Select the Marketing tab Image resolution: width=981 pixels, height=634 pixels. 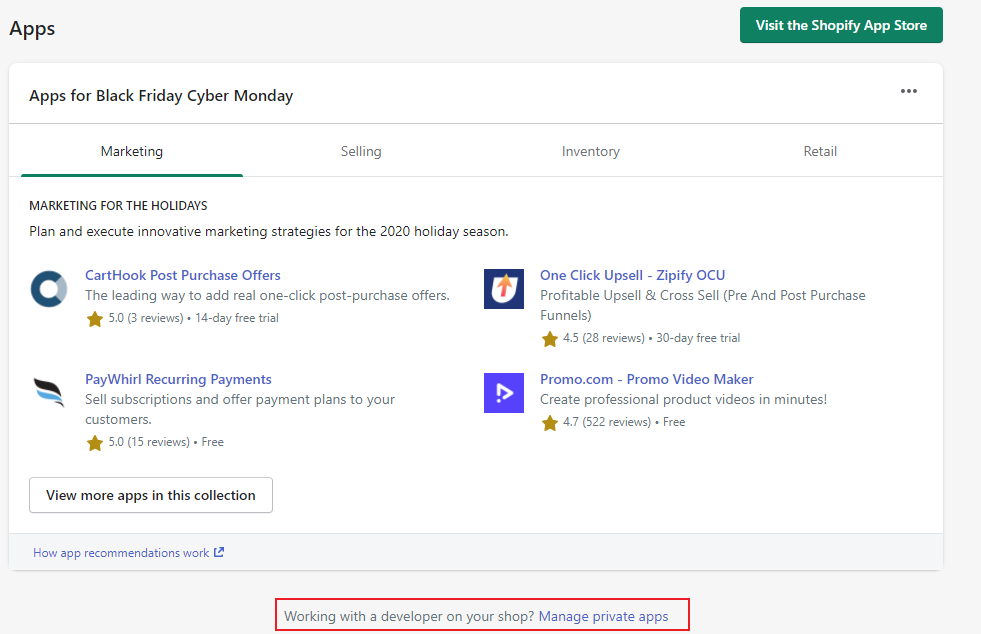132,152
